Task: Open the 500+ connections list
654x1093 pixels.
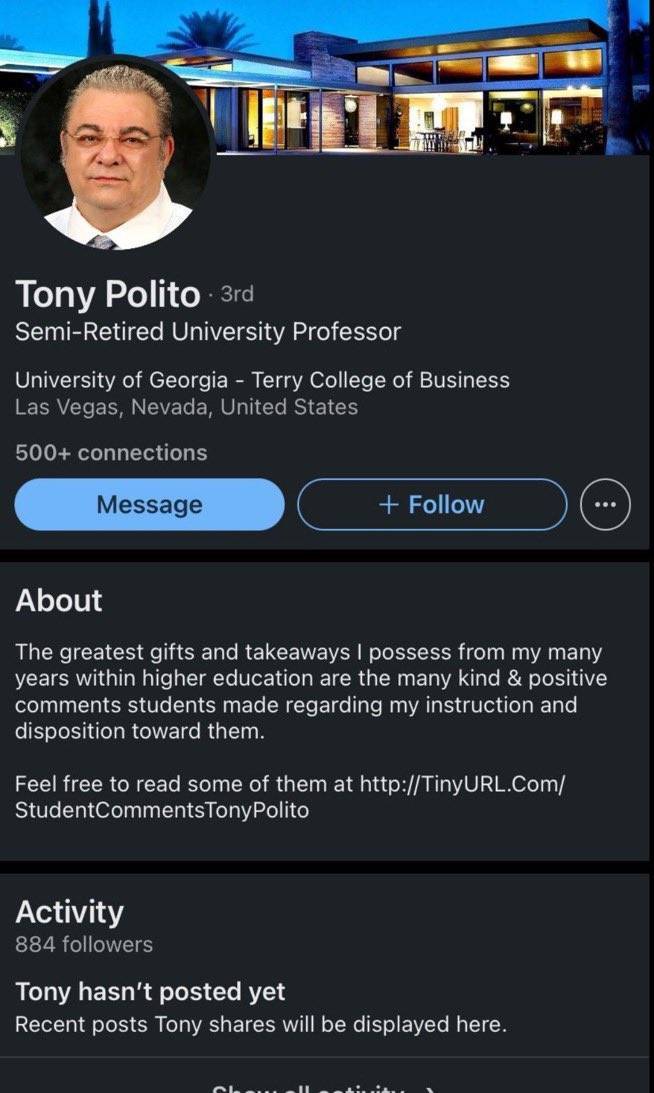Action: 111,453
